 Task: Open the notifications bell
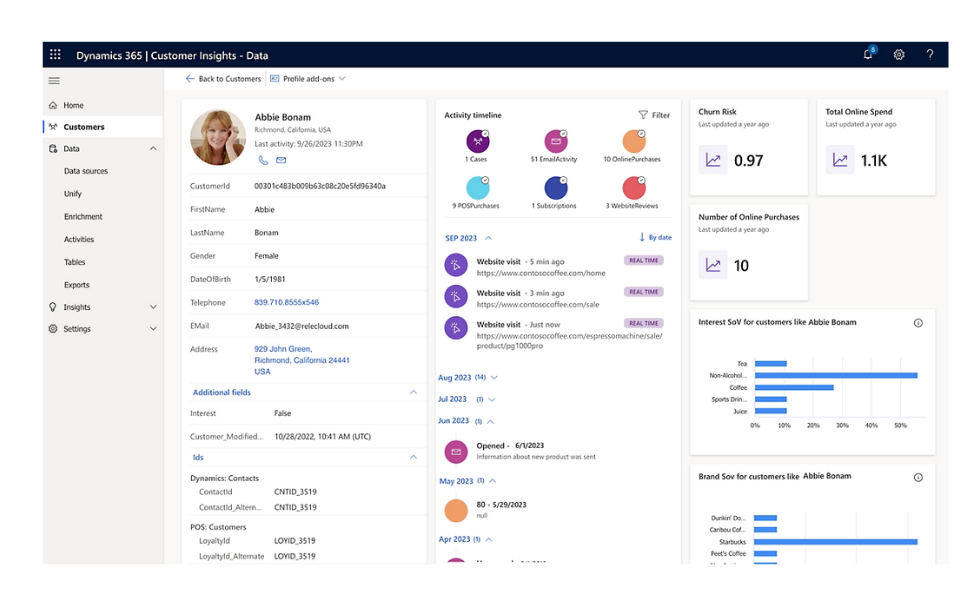[868, 54]
